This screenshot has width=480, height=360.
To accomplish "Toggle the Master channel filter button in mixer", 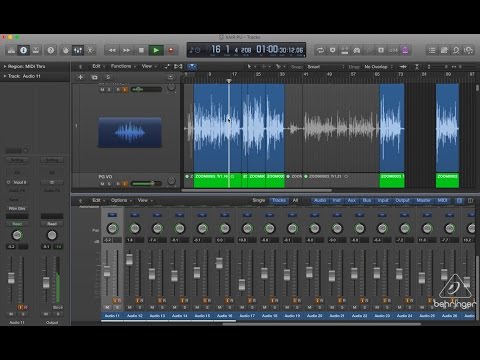I will click(x=424, y=200).
